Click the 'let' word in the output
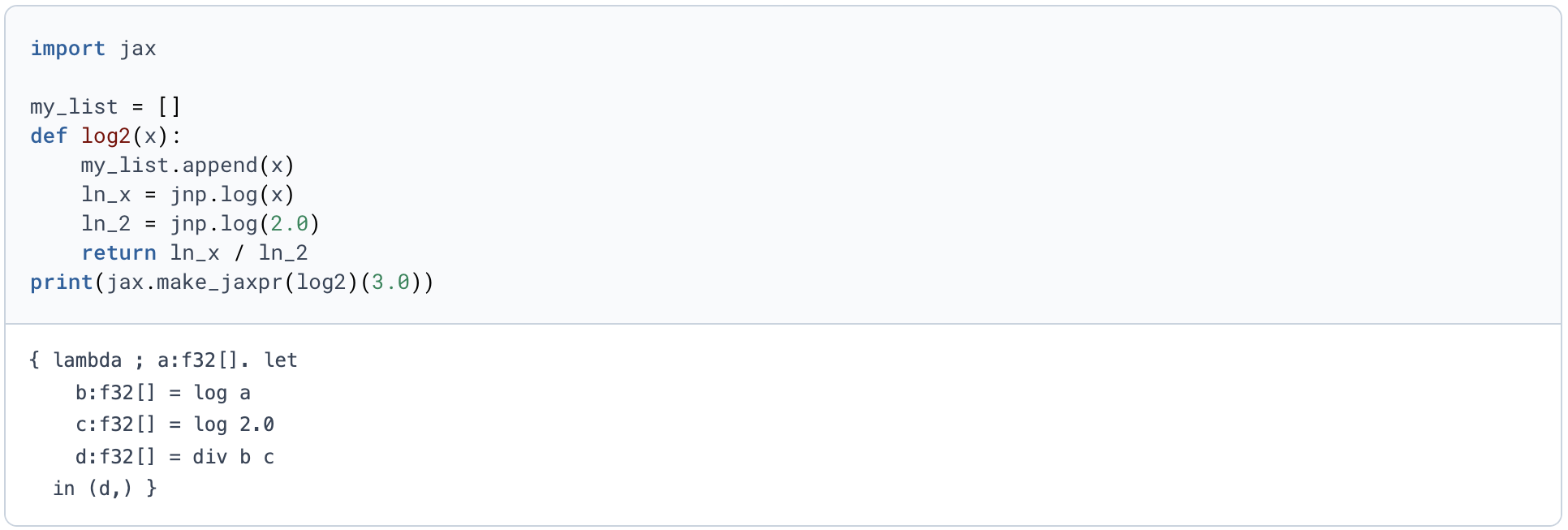 point(281,360)
